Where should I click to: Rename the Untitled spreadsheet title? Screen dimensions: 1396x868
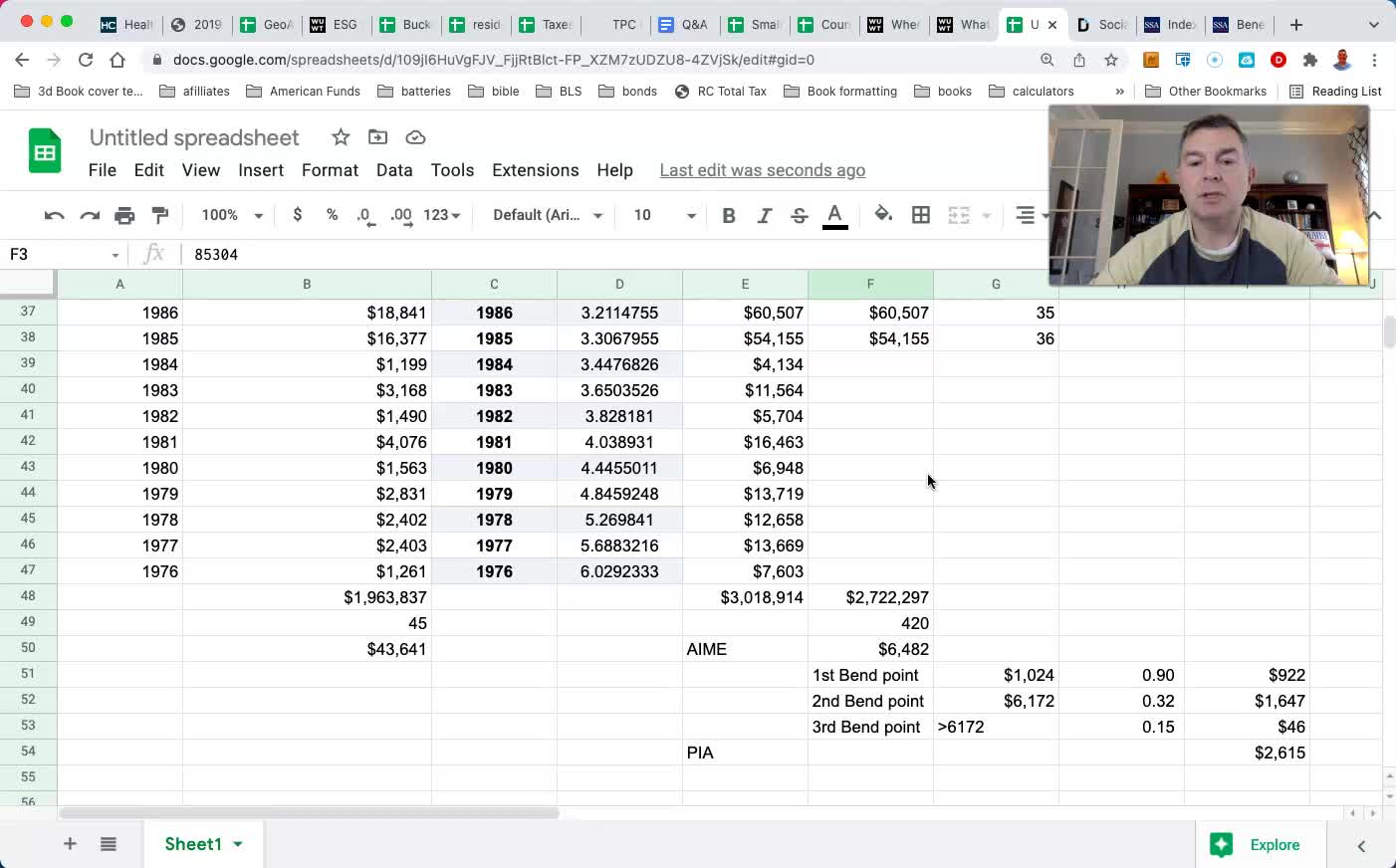point(194,137)
